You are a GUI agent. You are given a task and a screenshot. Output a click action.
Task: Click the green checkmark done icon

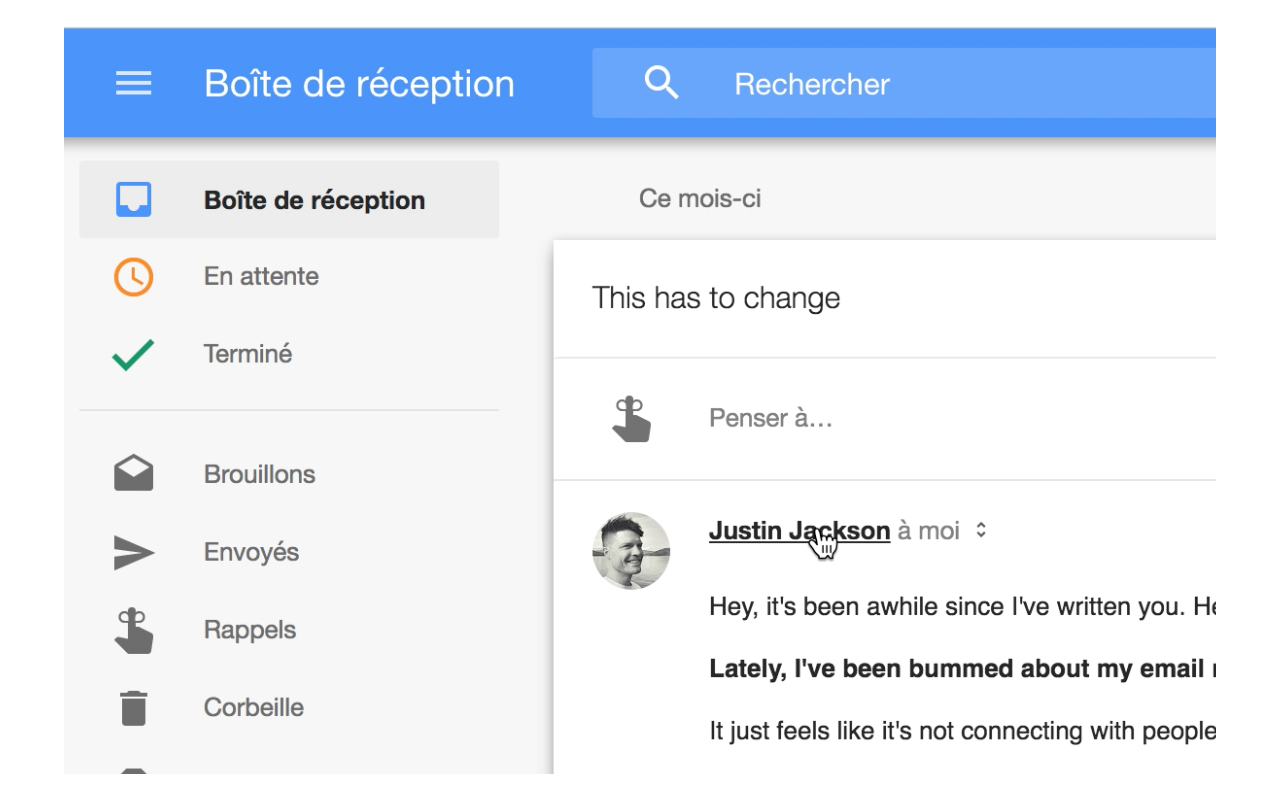(x=133, y=355)
